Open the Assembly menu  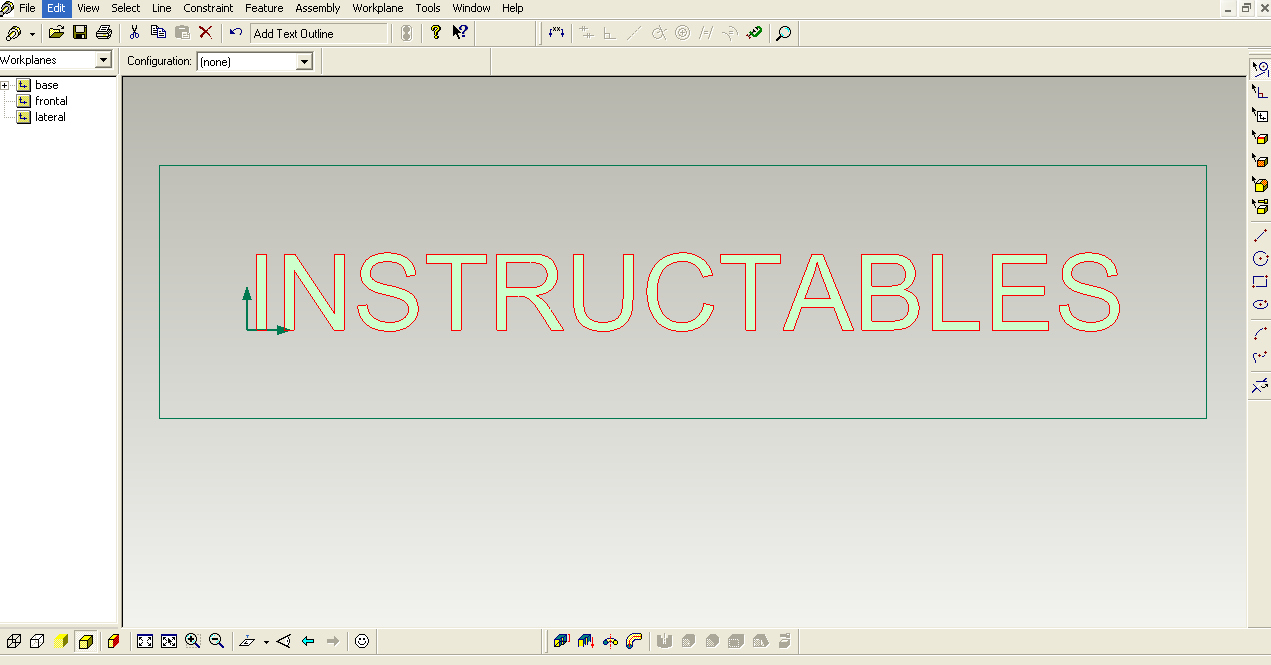318,8
